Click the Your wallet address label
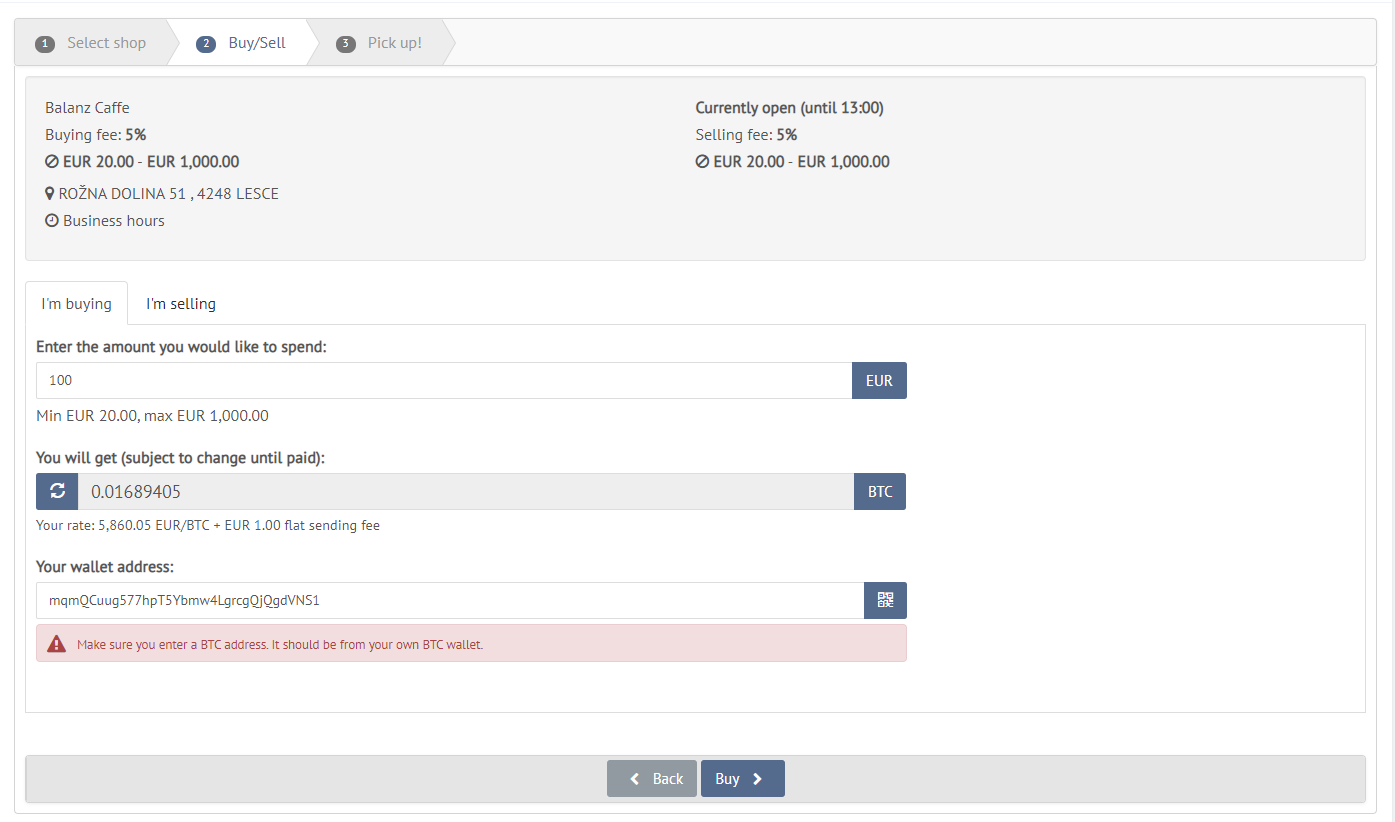Image resolution: width=1395 pixels, height=822 pixels. [105, 566]
